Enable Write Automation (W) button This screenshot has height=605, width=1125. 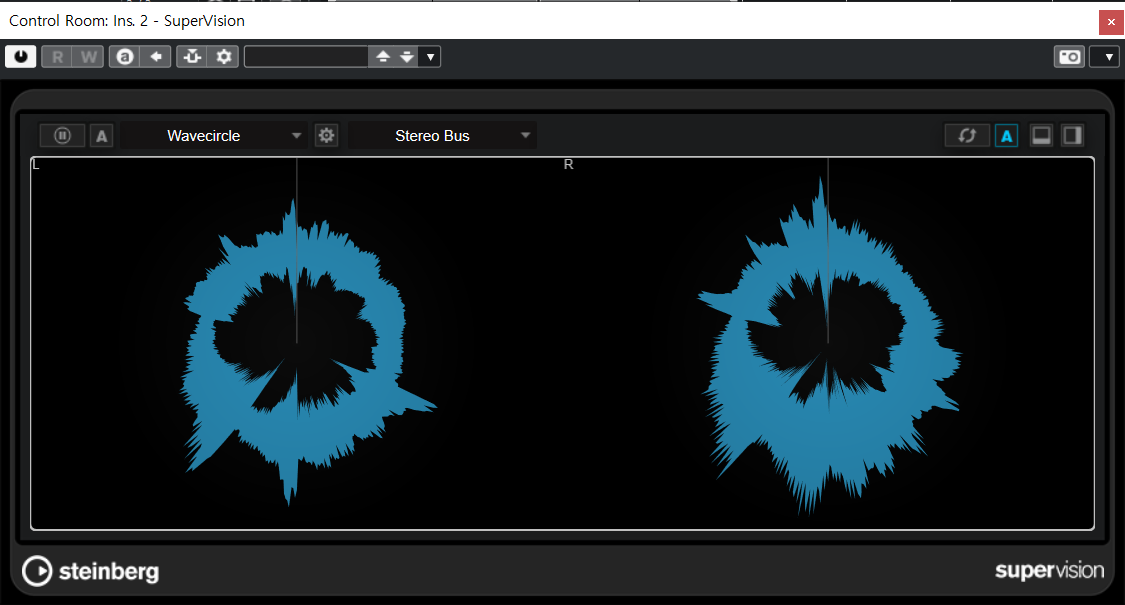[x=89, y=57]
